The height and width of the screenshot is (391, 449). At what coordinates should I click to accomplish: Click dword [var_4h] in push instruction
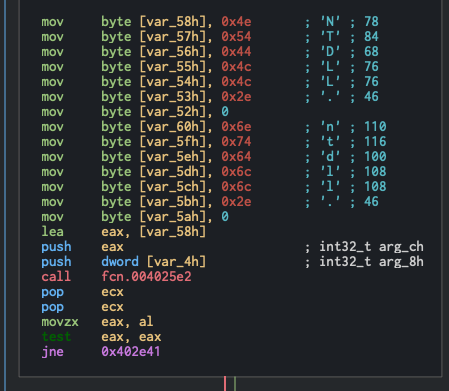[154, 262]
